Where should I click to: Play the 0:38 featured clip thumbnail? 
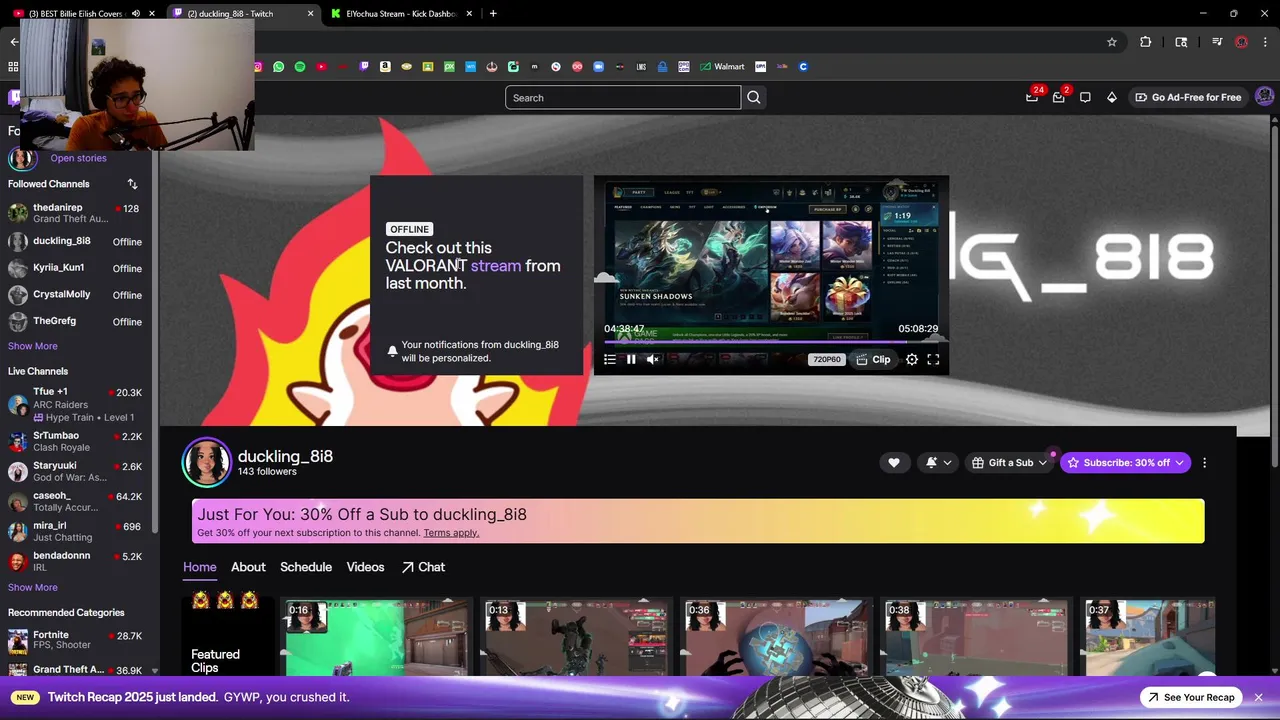[x=976, y=638]
